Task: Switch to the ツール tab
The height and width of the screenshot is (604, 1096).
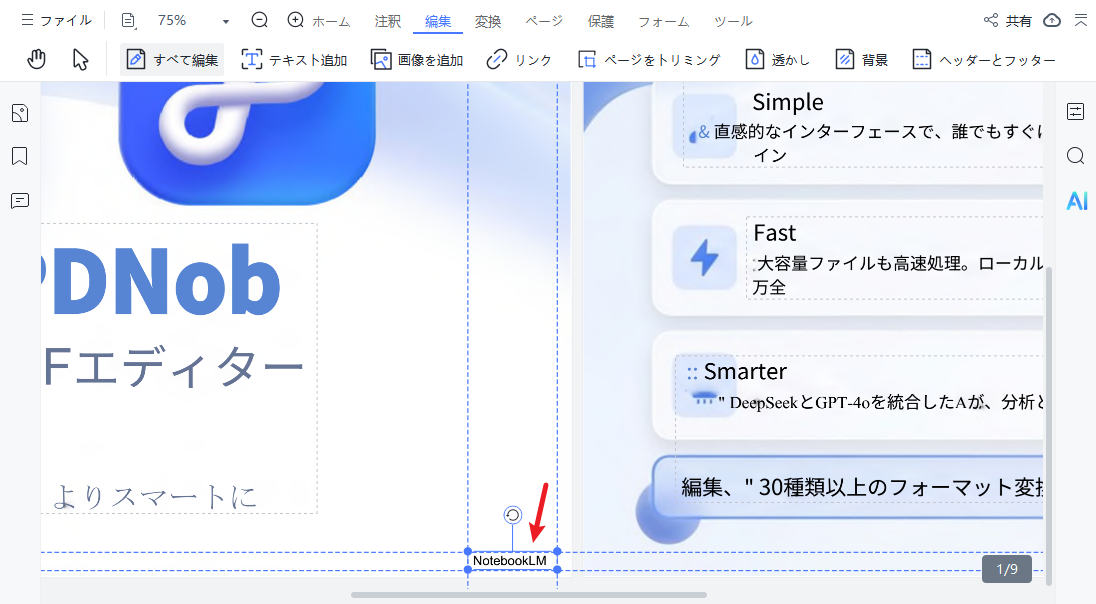Action: [x=733, y=20]
